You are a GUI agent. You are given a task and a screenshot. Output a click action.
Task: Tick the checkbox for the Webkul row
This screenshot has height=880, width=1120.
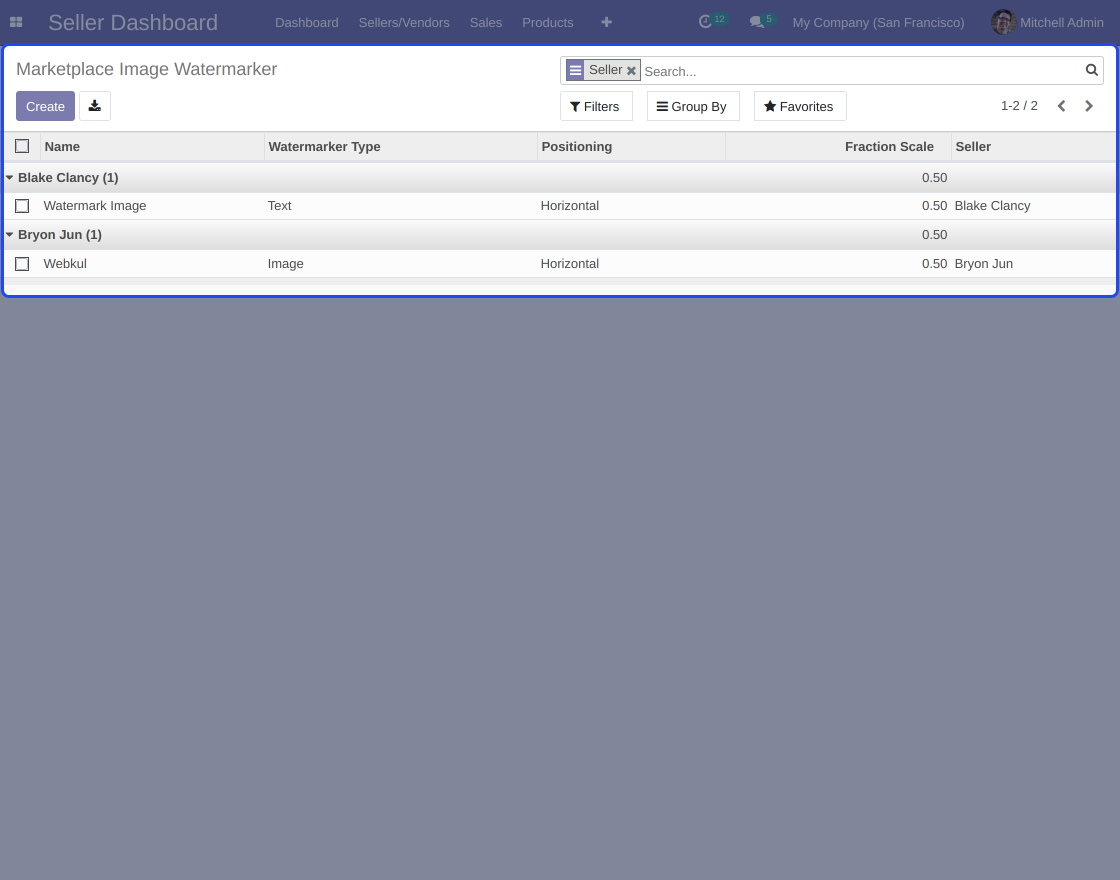22,264
